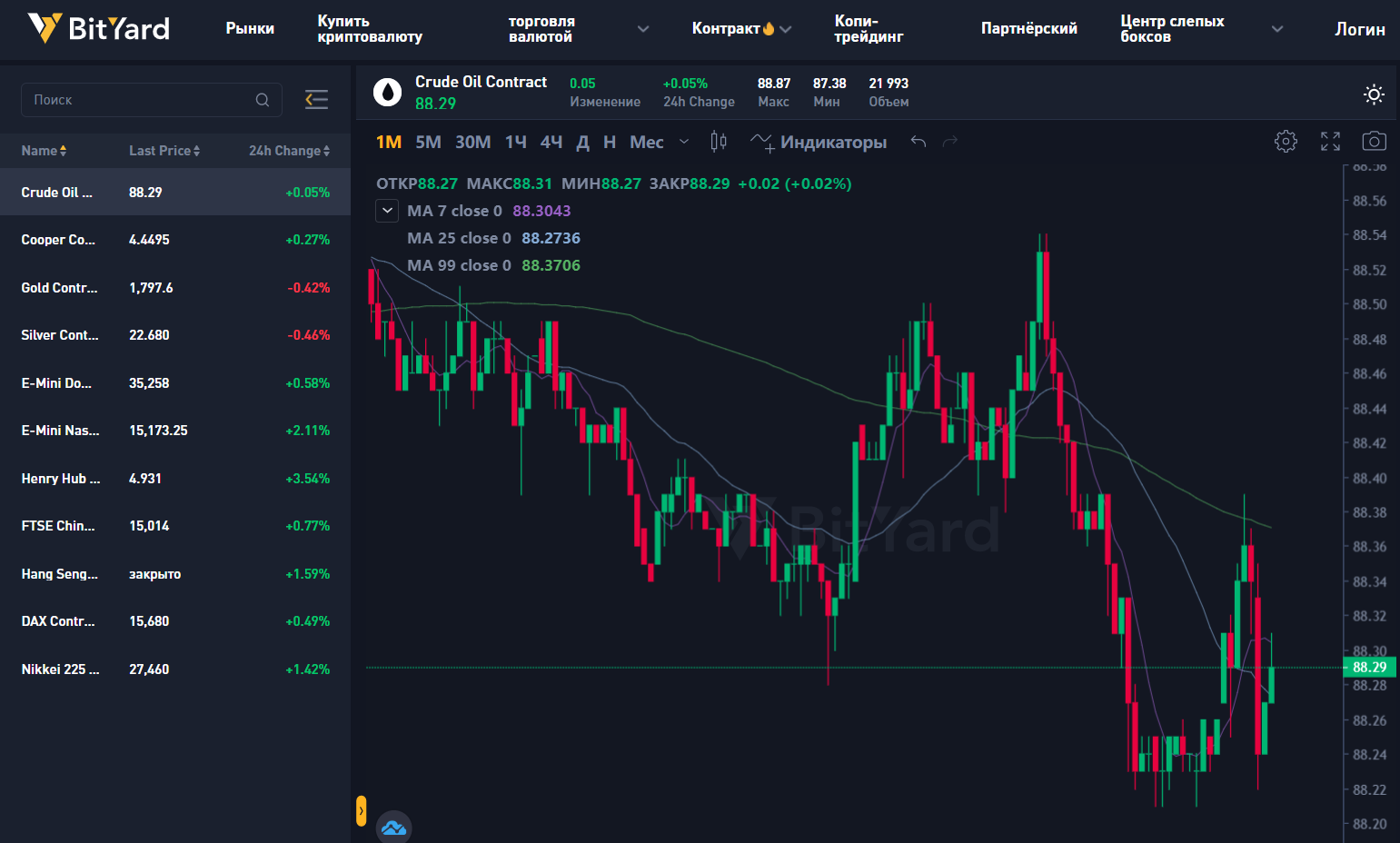
Task: Expand the currency trading menu chevron
Action: 643,29
